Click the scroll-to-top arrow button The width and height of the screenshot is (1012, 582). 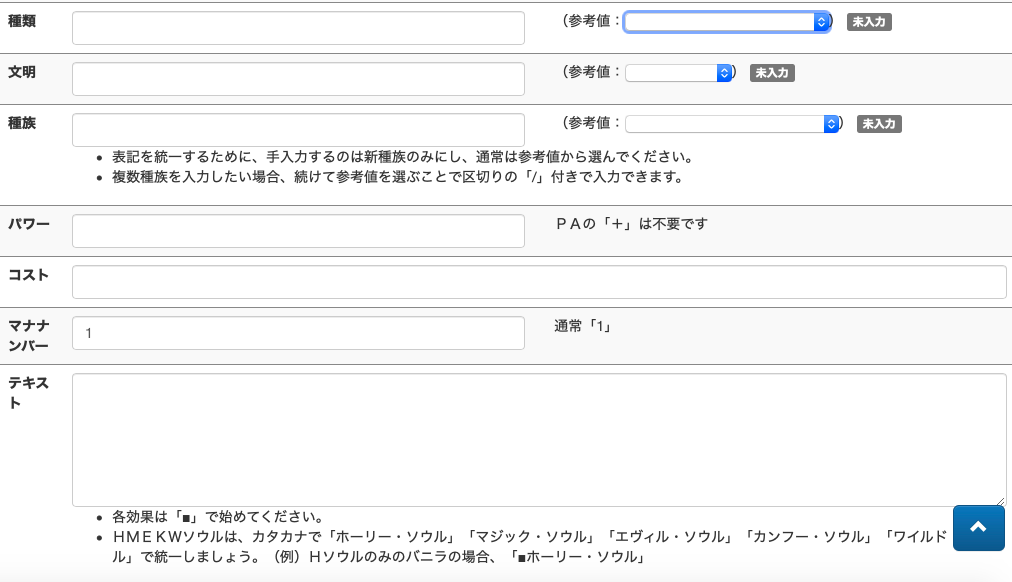pyautogui.click(x=978, y=528)
